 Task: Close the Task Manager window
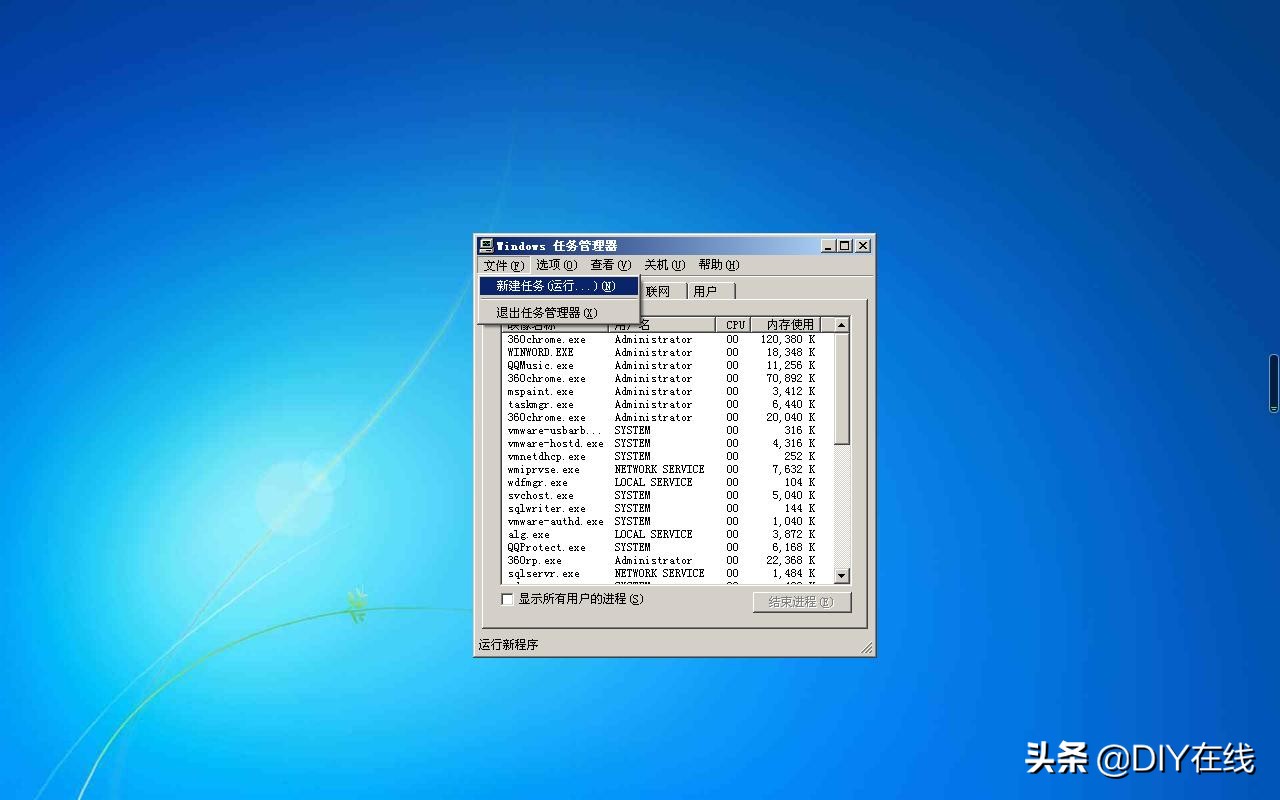click(x=862, y=246)
